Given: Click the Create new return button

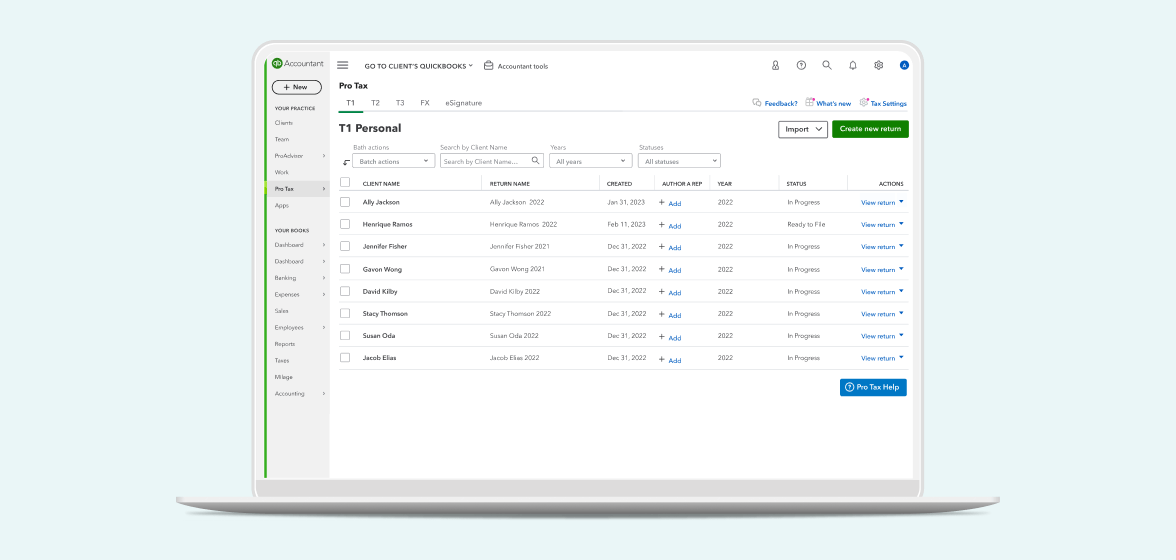Looking at the screenshot, I should coord(870,129).
